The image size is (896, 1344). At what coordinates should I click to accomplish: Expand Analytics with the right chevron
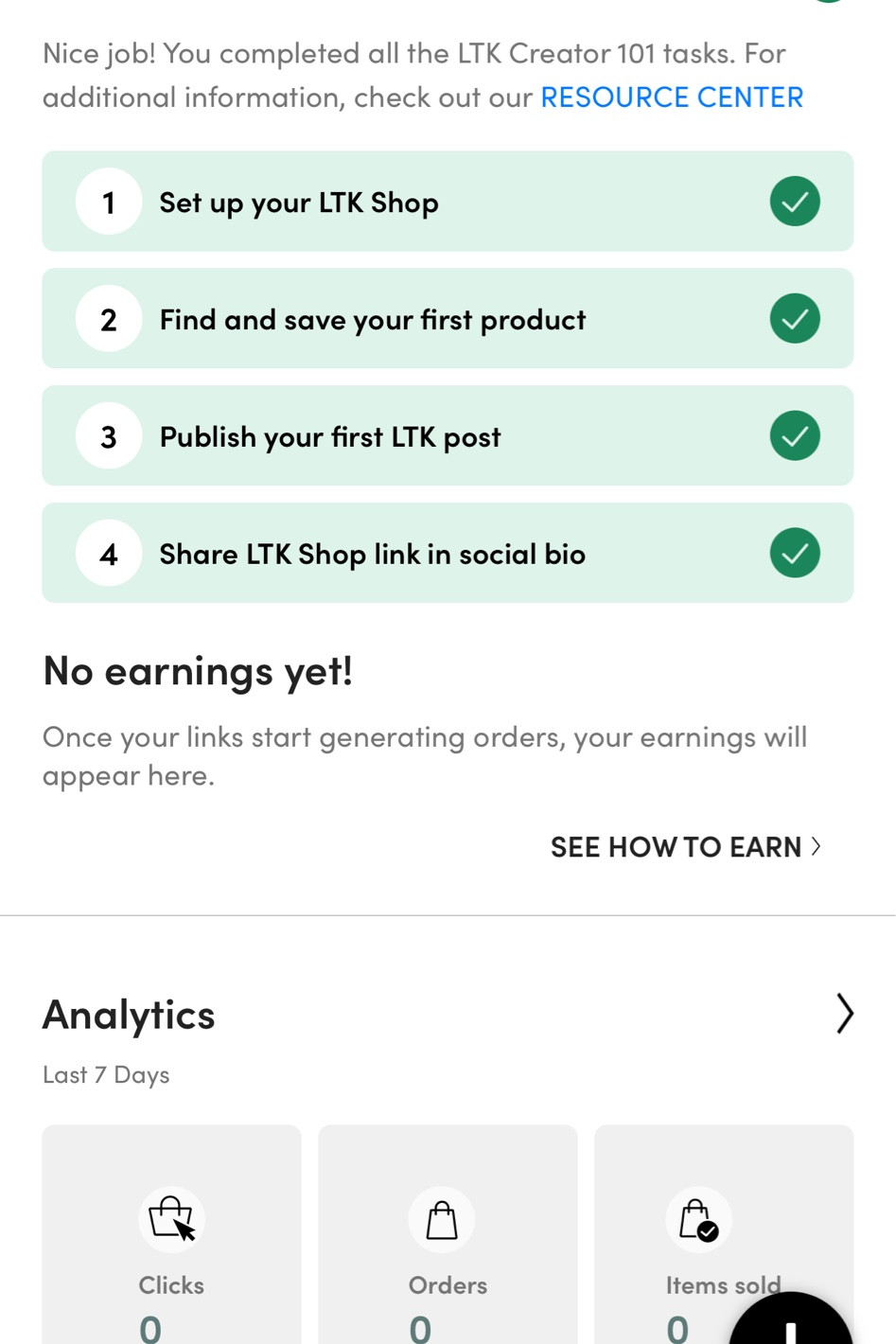coord(844,1014)
